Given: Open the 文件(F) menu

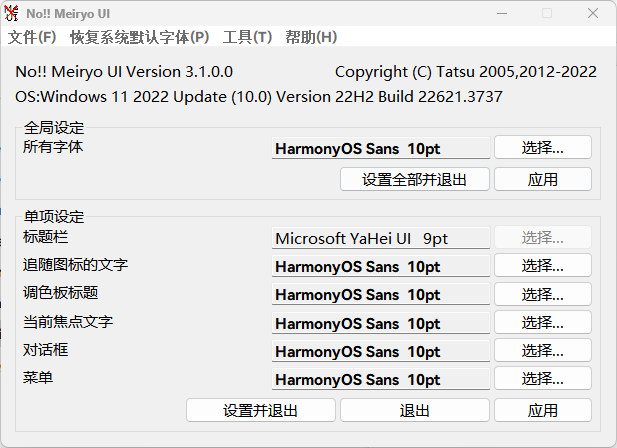Looking at the screenshot, I should coord(32,37).
